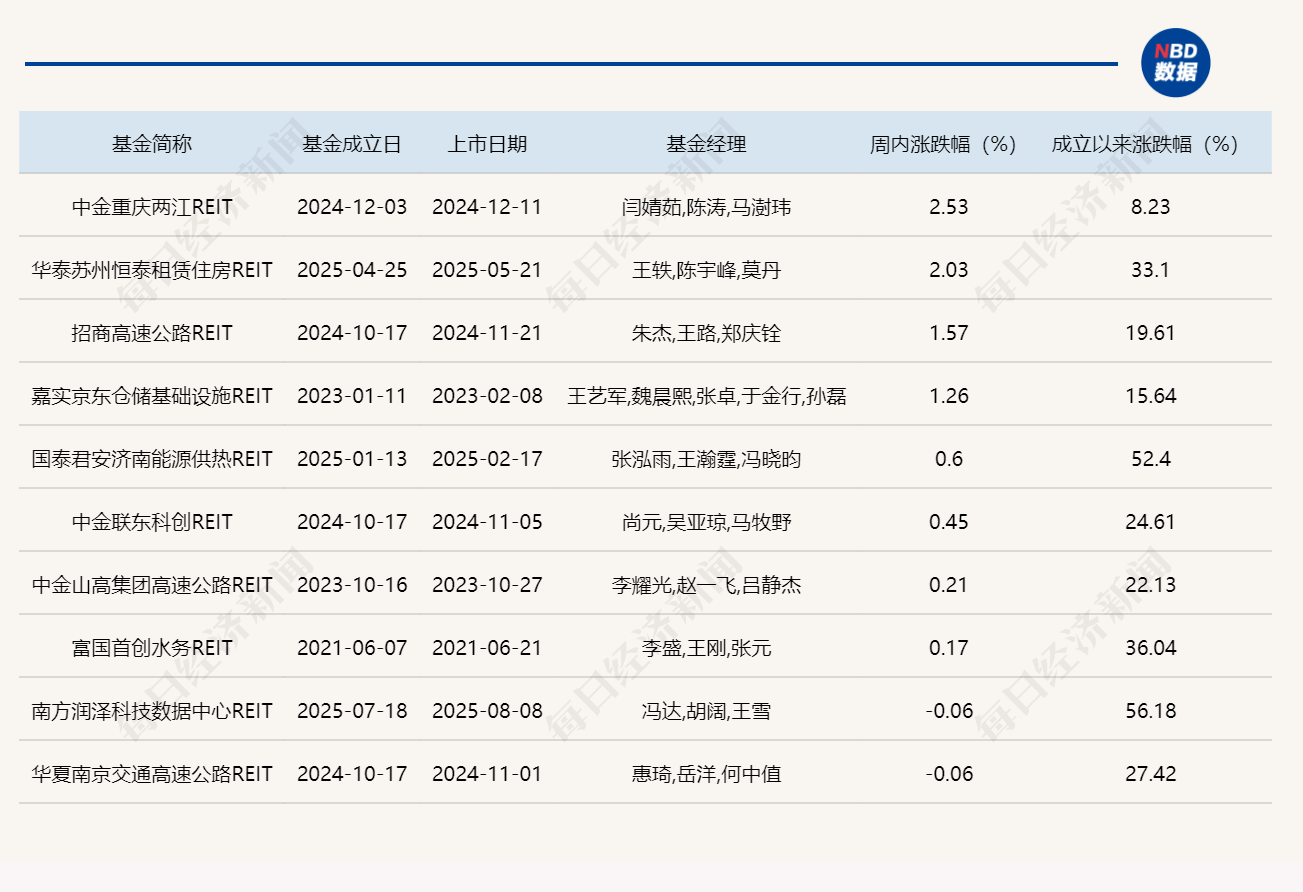Click weekly change value 0.6

948,459
